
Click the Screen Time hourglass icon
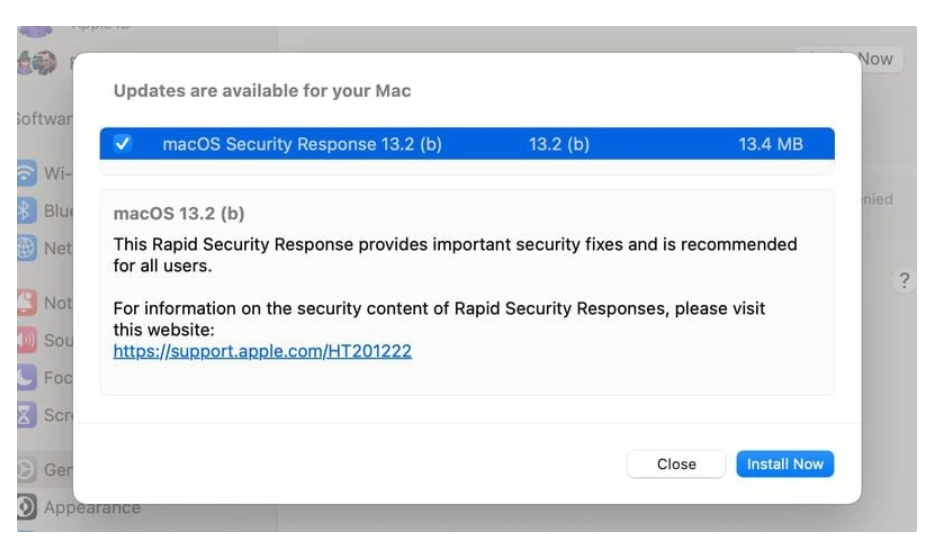click(x=26, y=414)
